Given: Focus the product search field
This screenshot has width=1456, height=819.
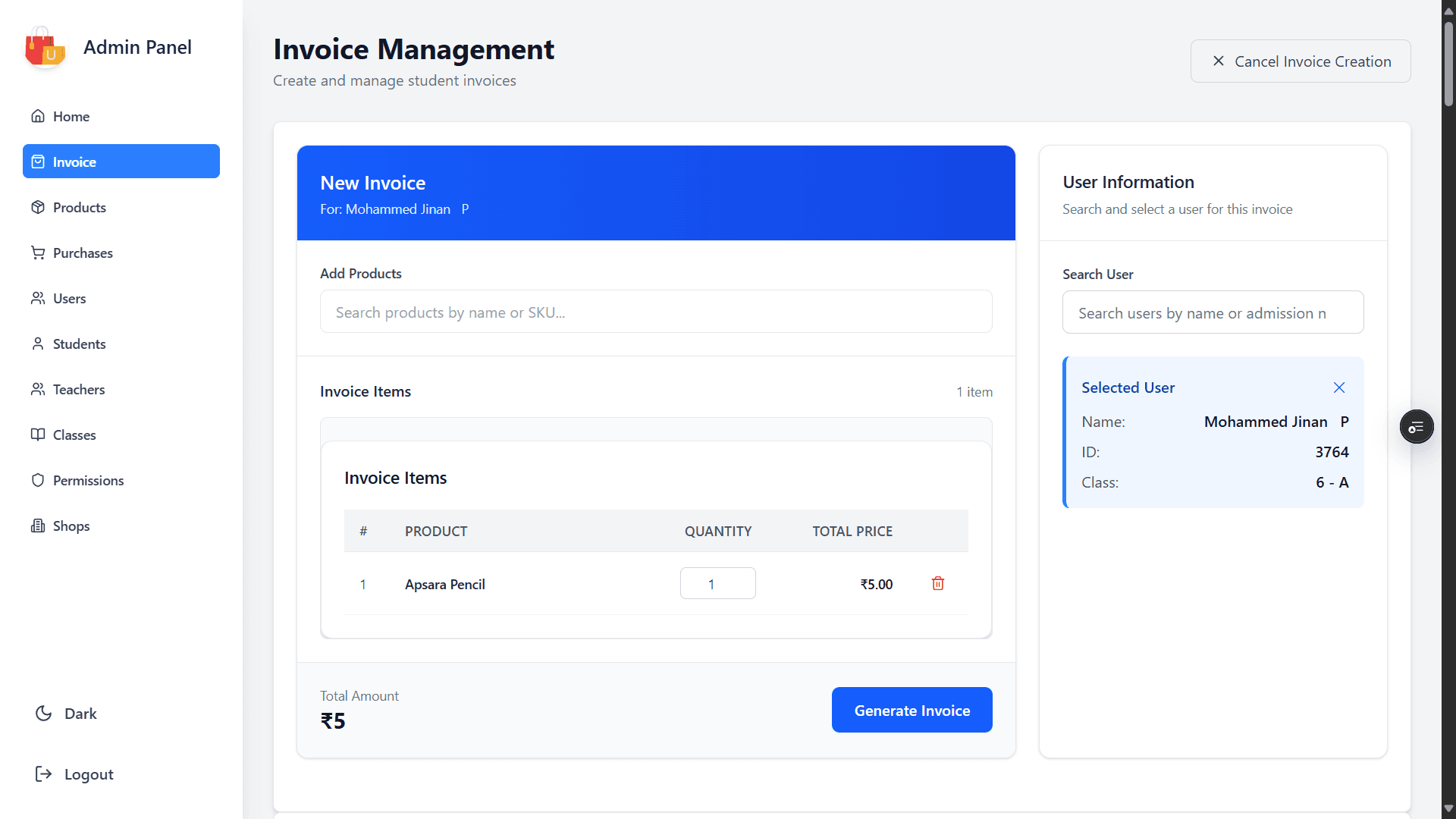Looking at the screenshot, I should pyautogui.click(x=656, y=312).
